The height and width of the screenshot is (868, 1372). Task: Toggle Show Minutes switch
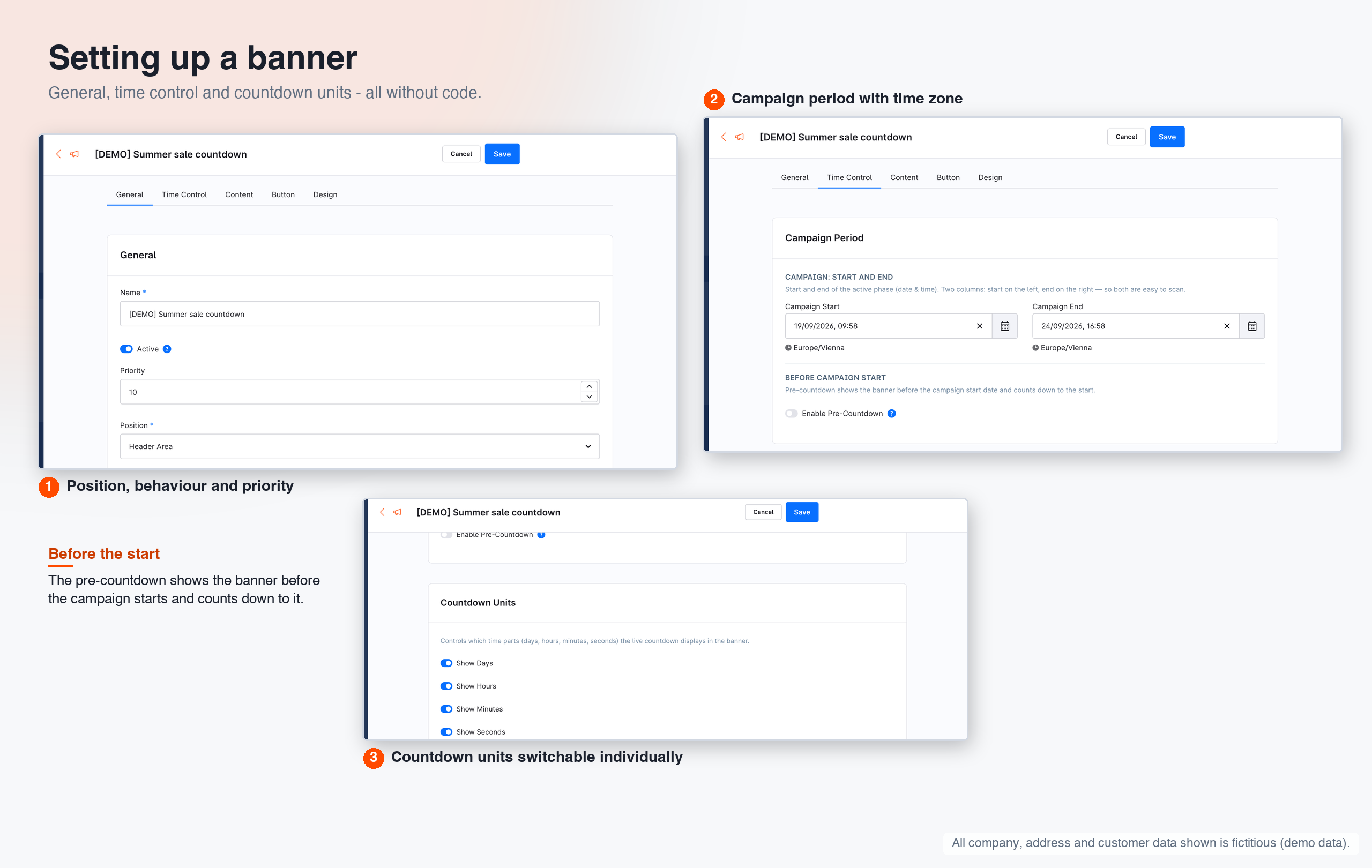(446, 708)
